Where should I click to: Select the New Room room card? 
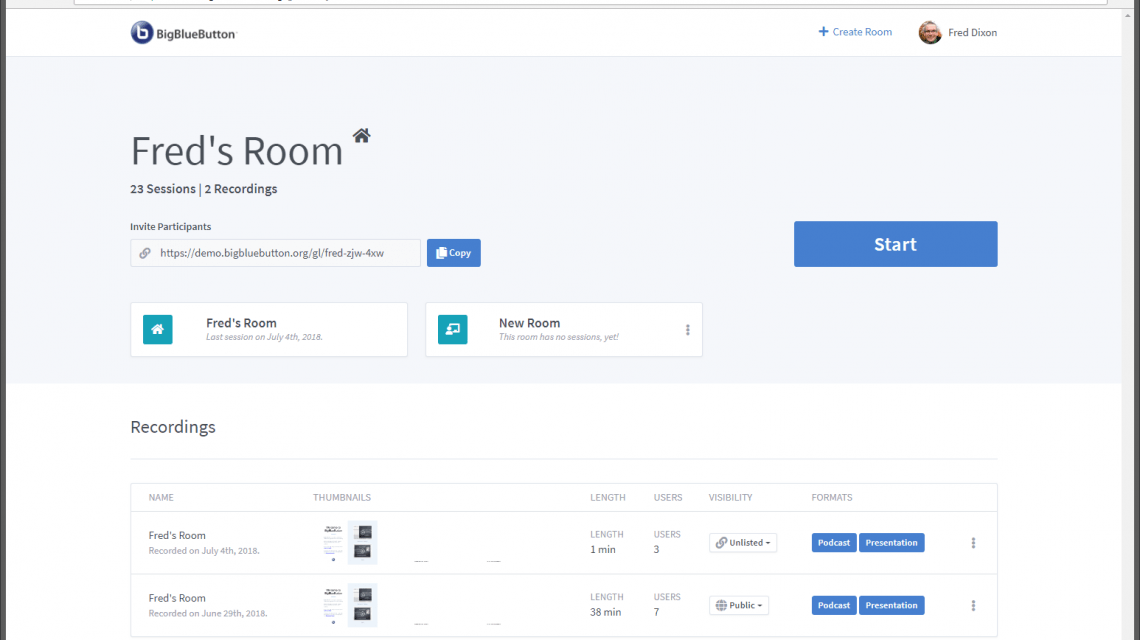[564, 329]
